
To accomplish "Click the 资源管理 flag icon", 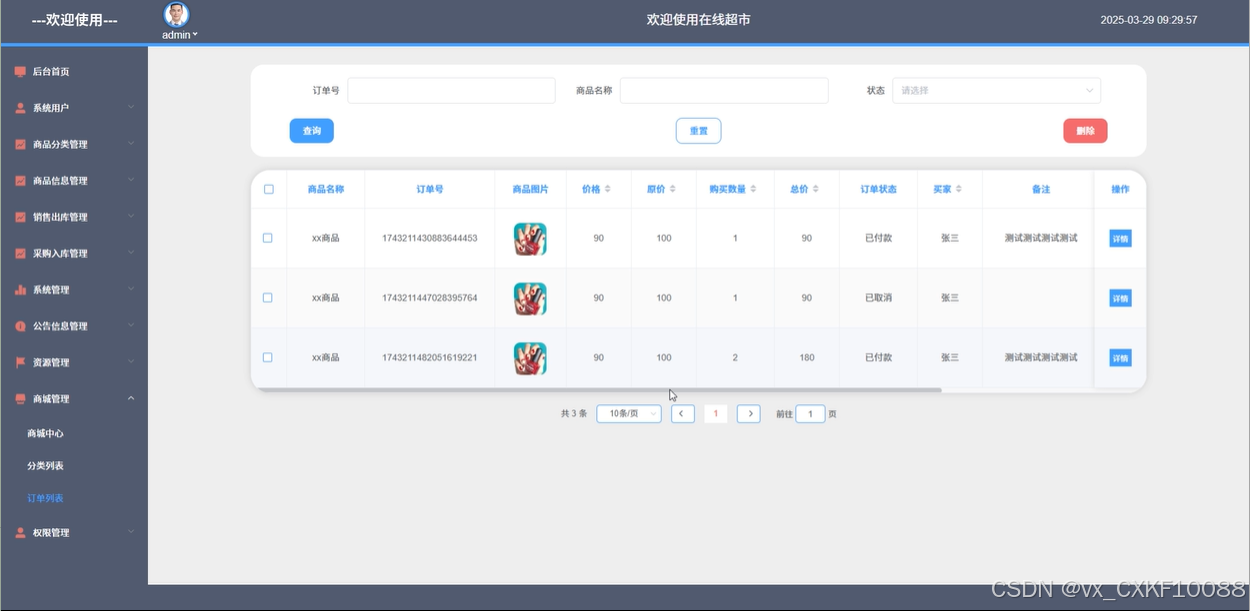I will pyautogui.click(x=20, y=362).
